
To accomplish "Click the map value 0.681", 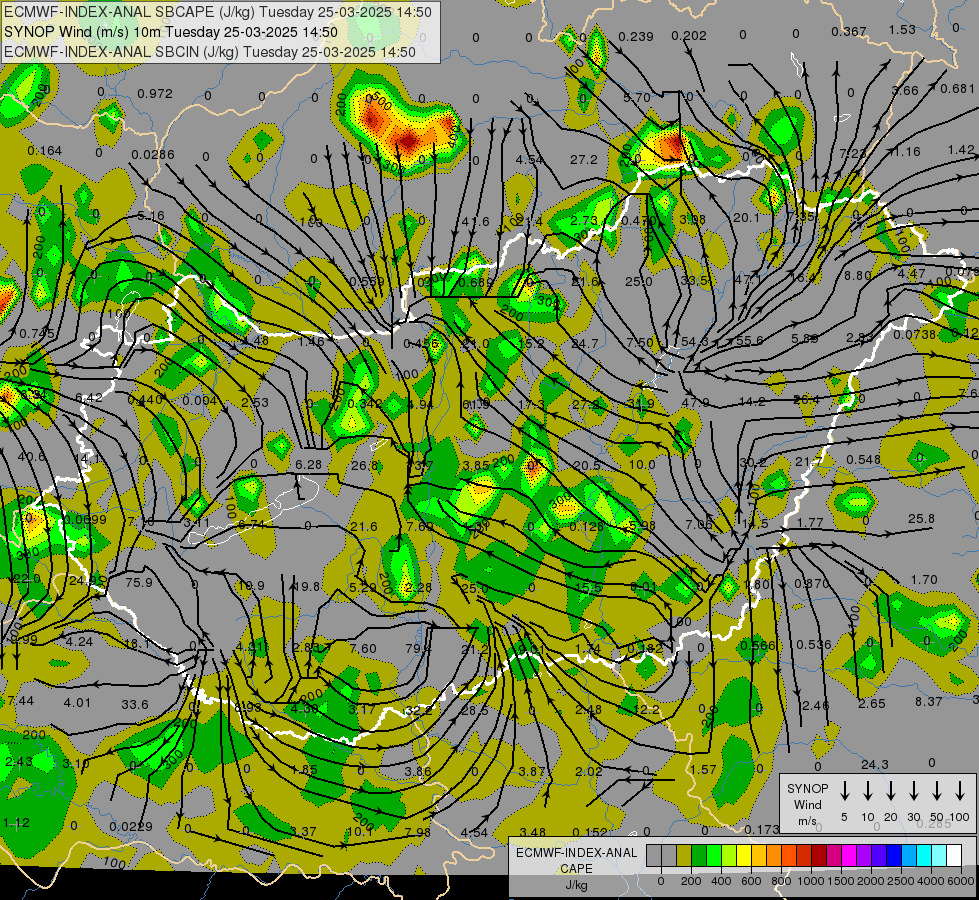I will (x=957, y=89).
